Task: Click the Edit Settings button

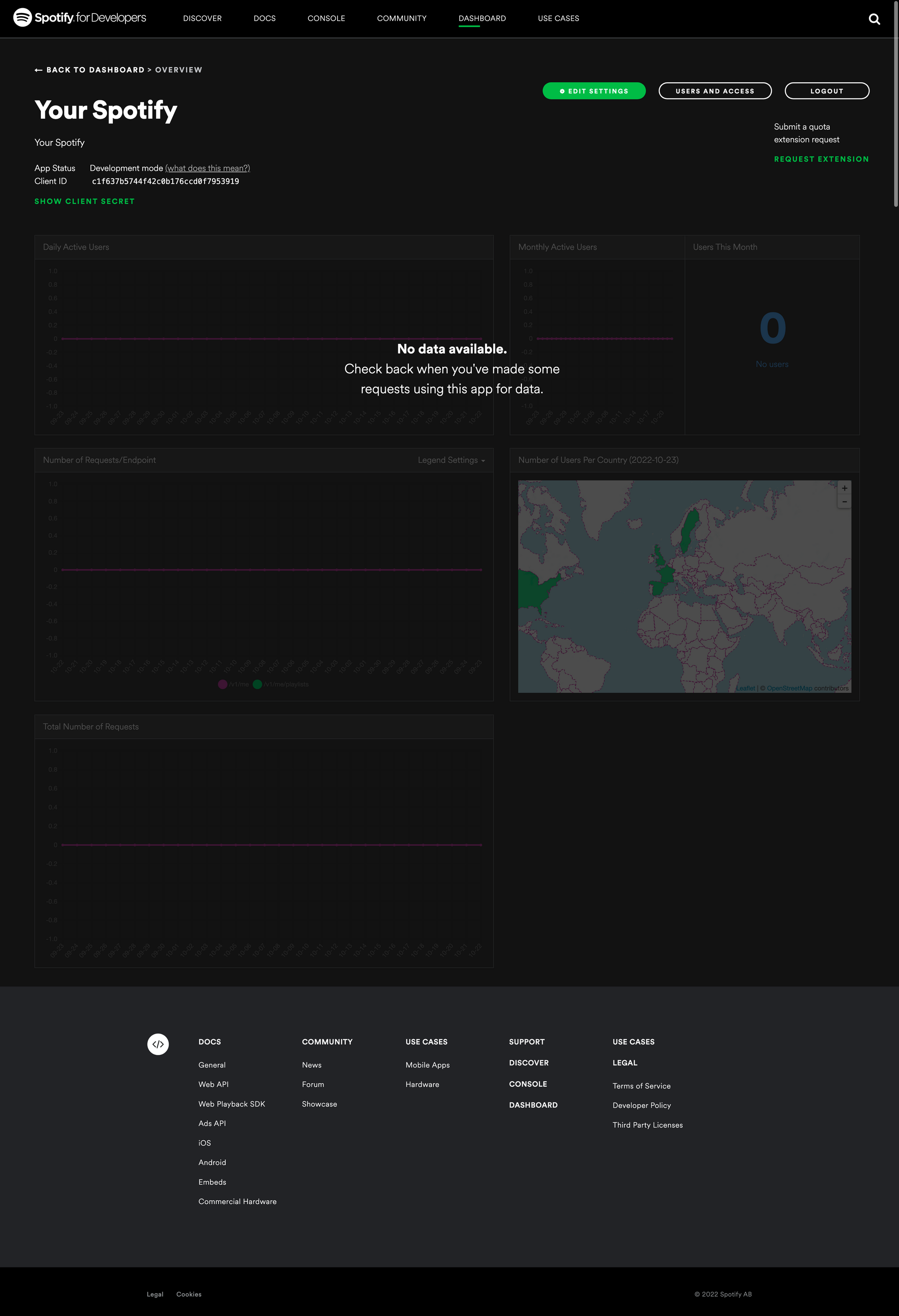Action: click(x=594, y=91)
